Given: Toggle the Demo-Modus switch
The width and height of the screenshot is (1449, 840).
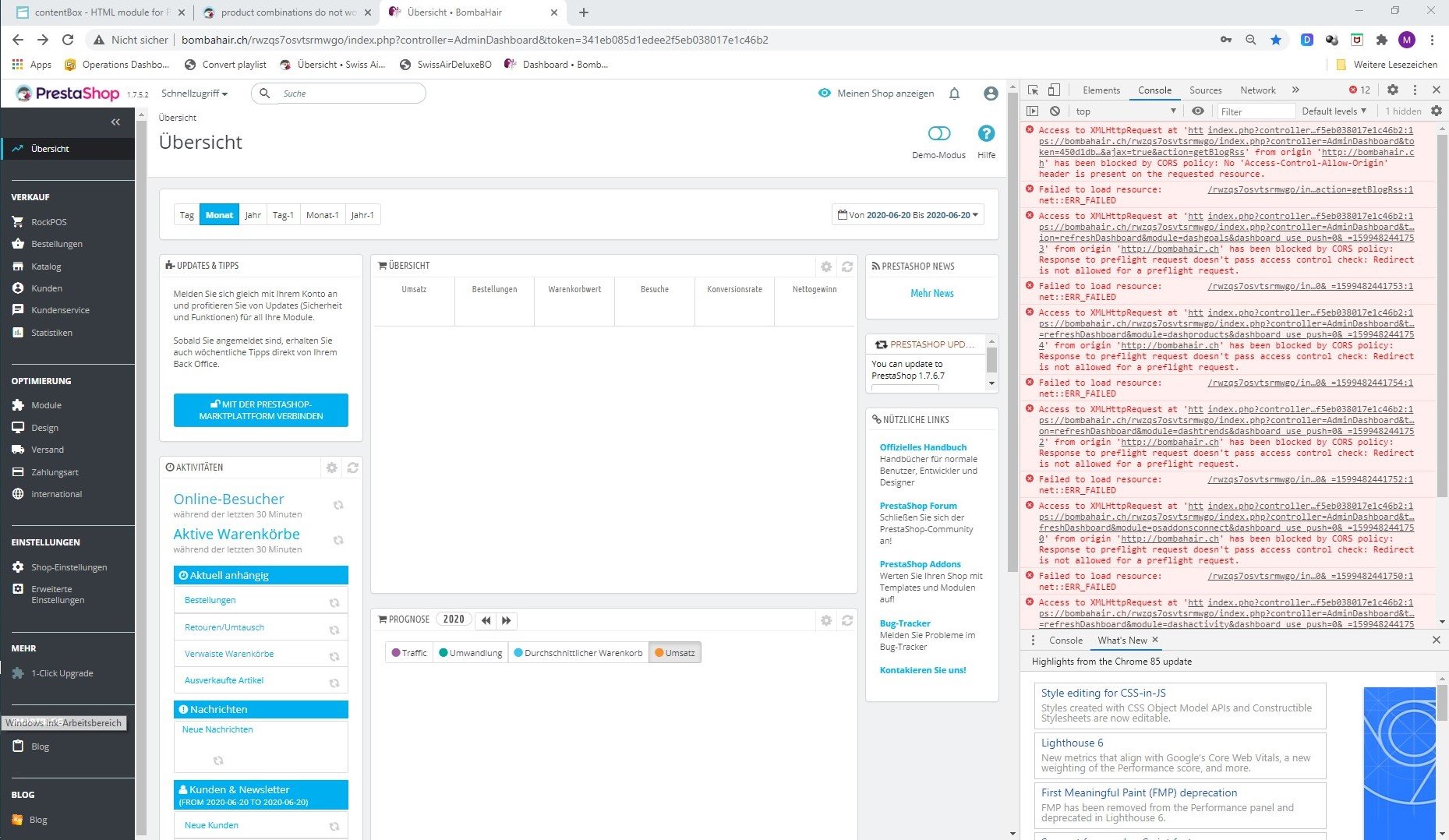Looking at the screenshot, I should click(939, 133).
